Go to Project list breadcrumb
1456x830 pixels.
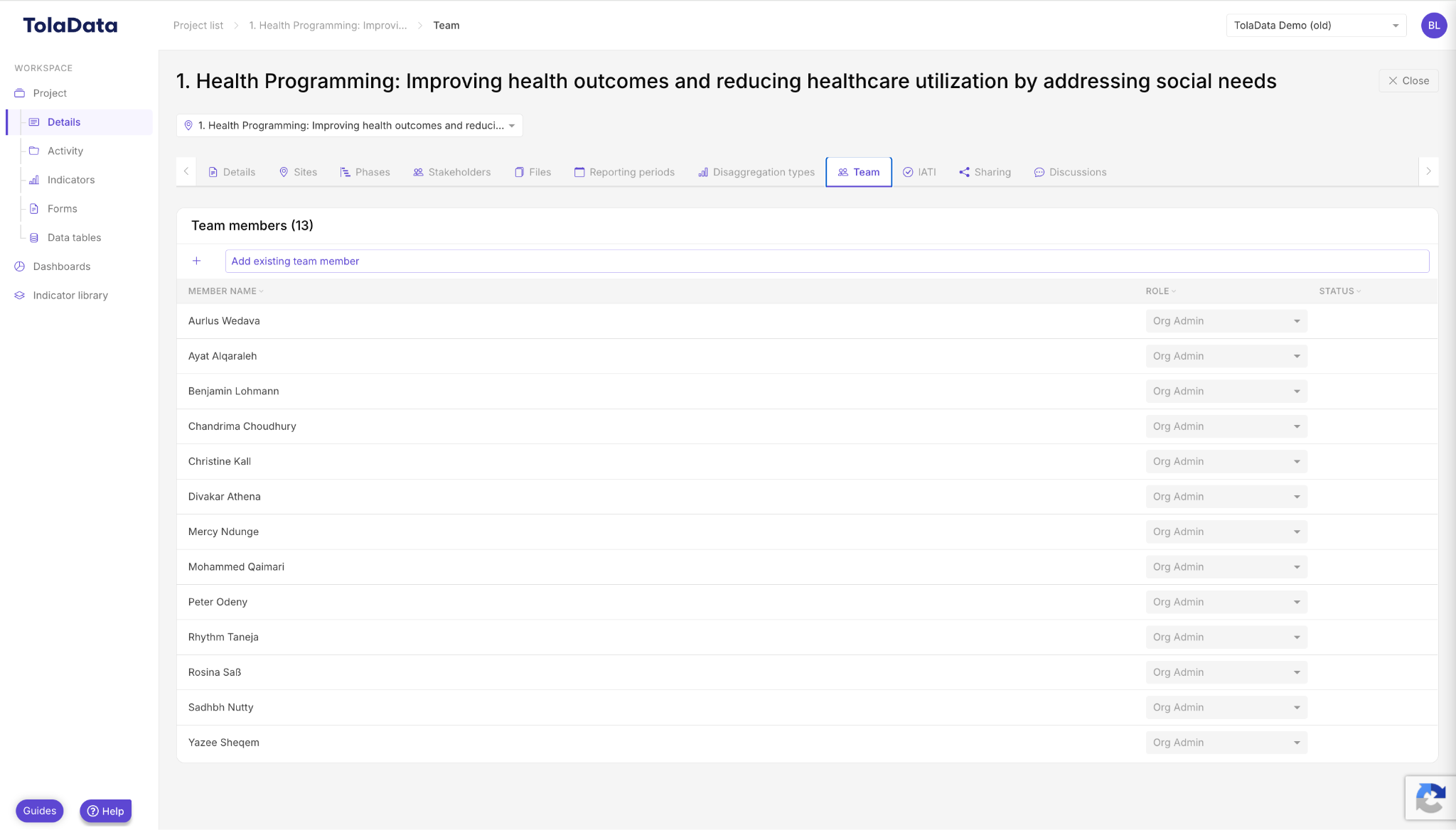(x=198, y=26)
